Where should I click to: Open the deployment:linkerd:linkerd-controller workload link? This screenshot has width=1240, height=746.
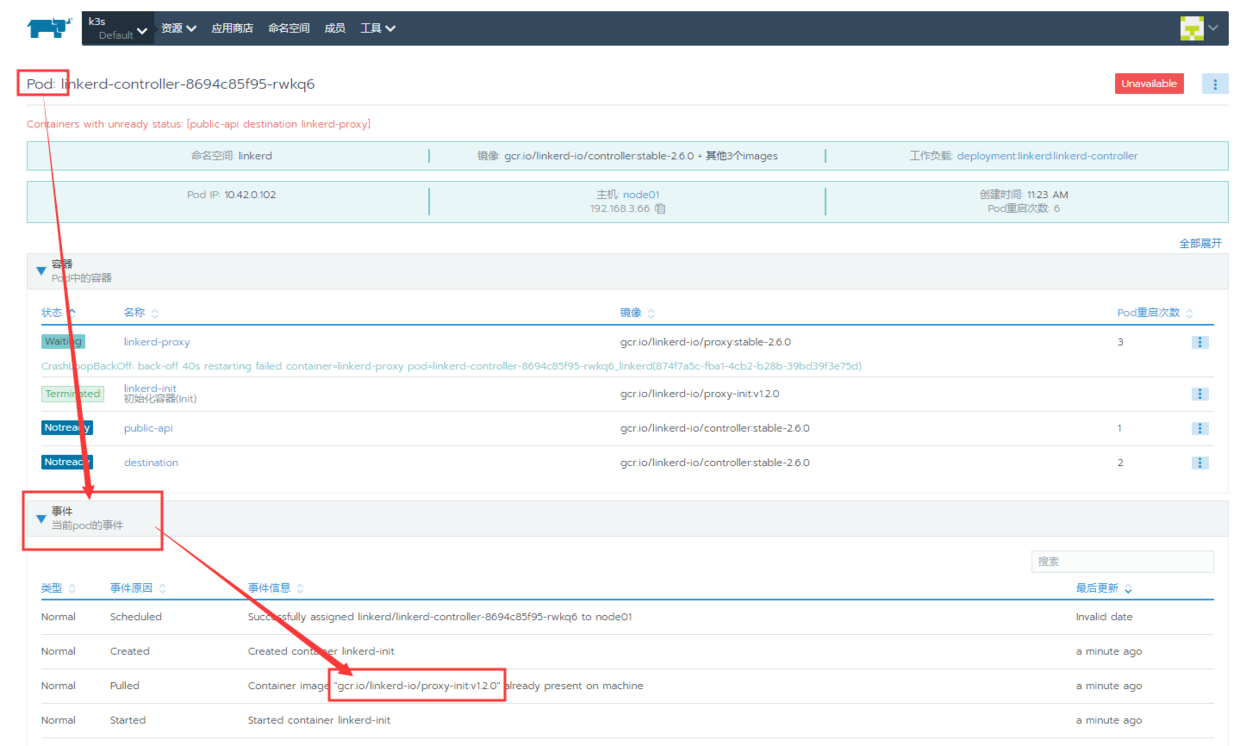pos(1047,156)
